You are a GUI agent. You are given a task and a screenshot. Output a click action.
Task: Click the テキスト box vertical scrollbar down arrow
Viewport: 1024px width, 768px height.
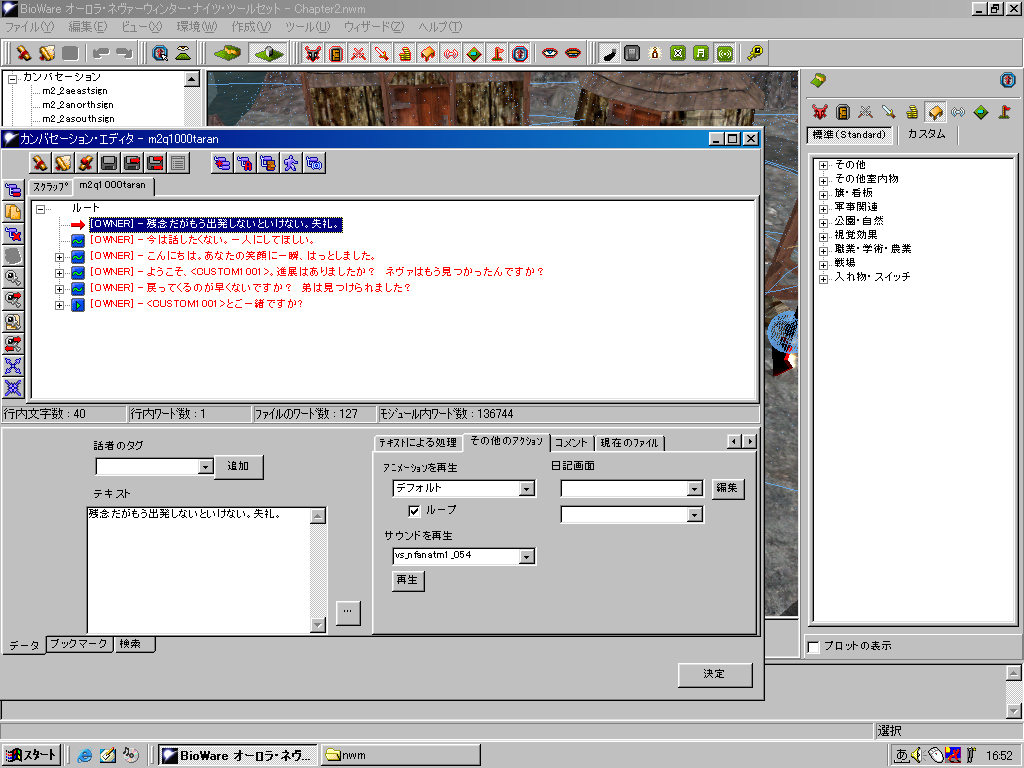[x=318, y=625]
